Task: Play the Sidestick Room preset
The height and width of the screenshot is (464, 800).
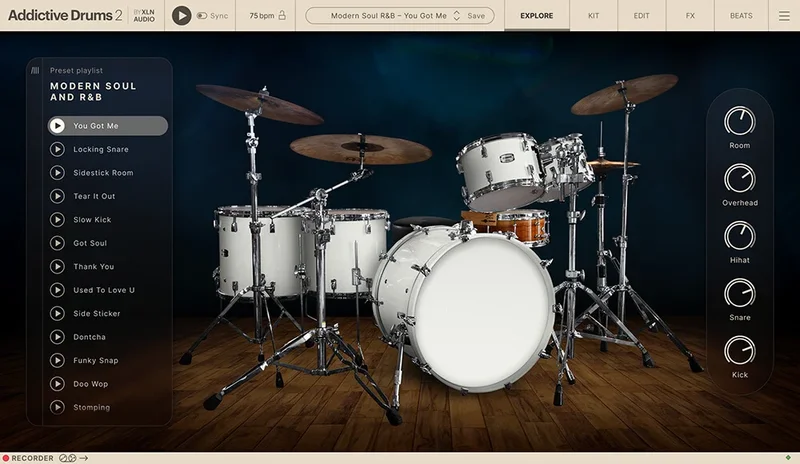Action: coord(57,173)
